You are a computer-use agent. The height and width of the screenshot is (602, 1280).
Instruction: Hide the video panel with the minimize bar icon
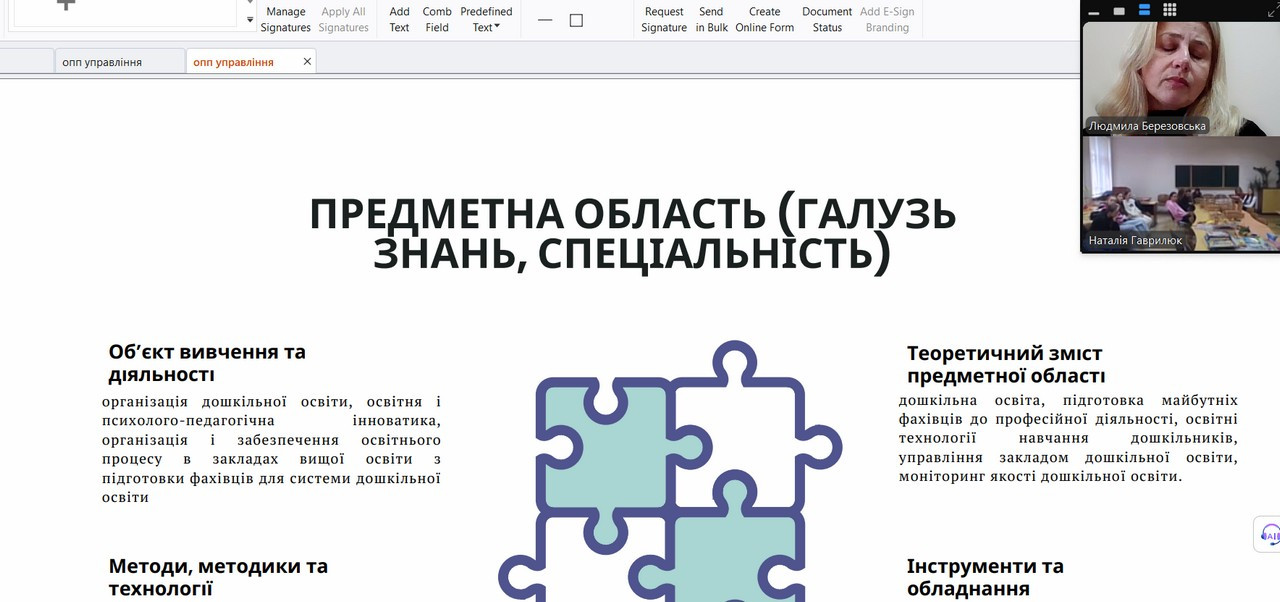pyautogui.click(x=1094, y=11)
